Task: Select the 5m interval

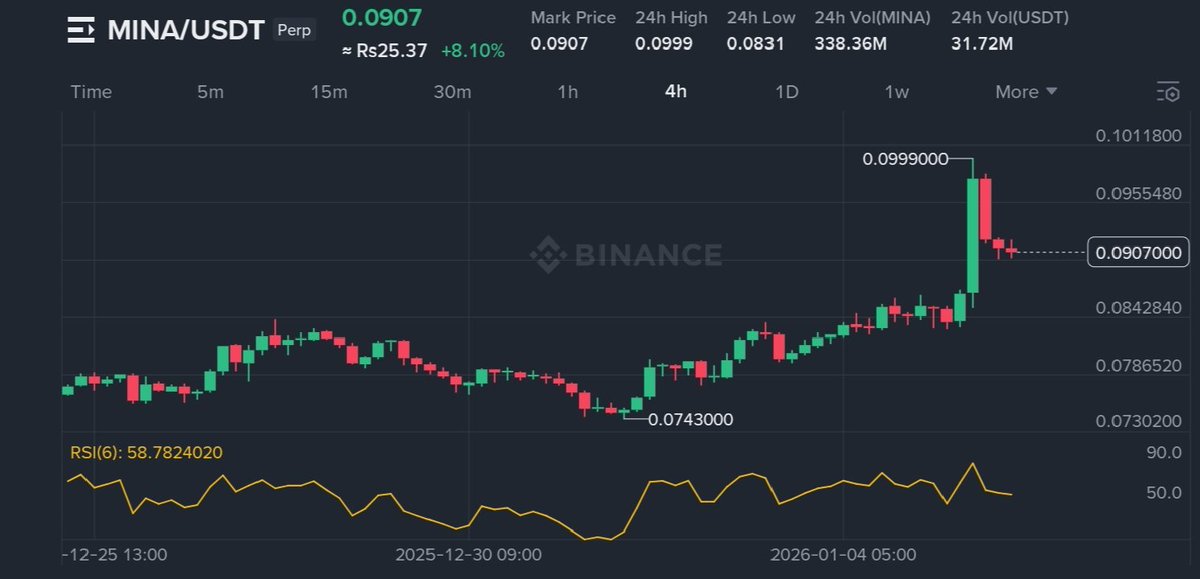Action: coord(210,92)
